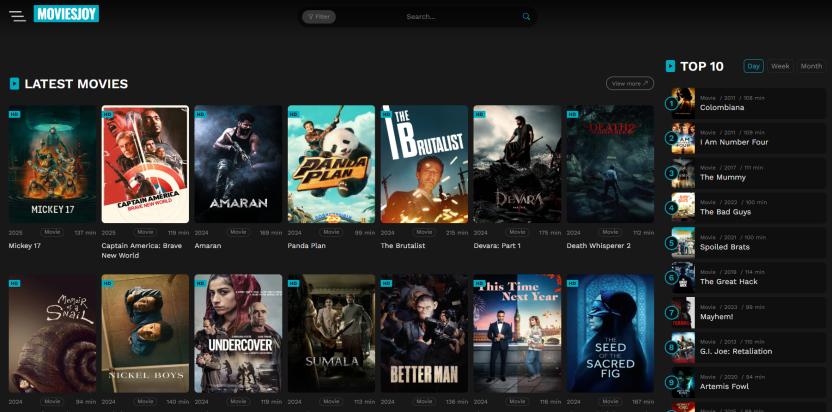The image size is (832, 412).
Task: Open the Devara poster
Action: point(517,164)
